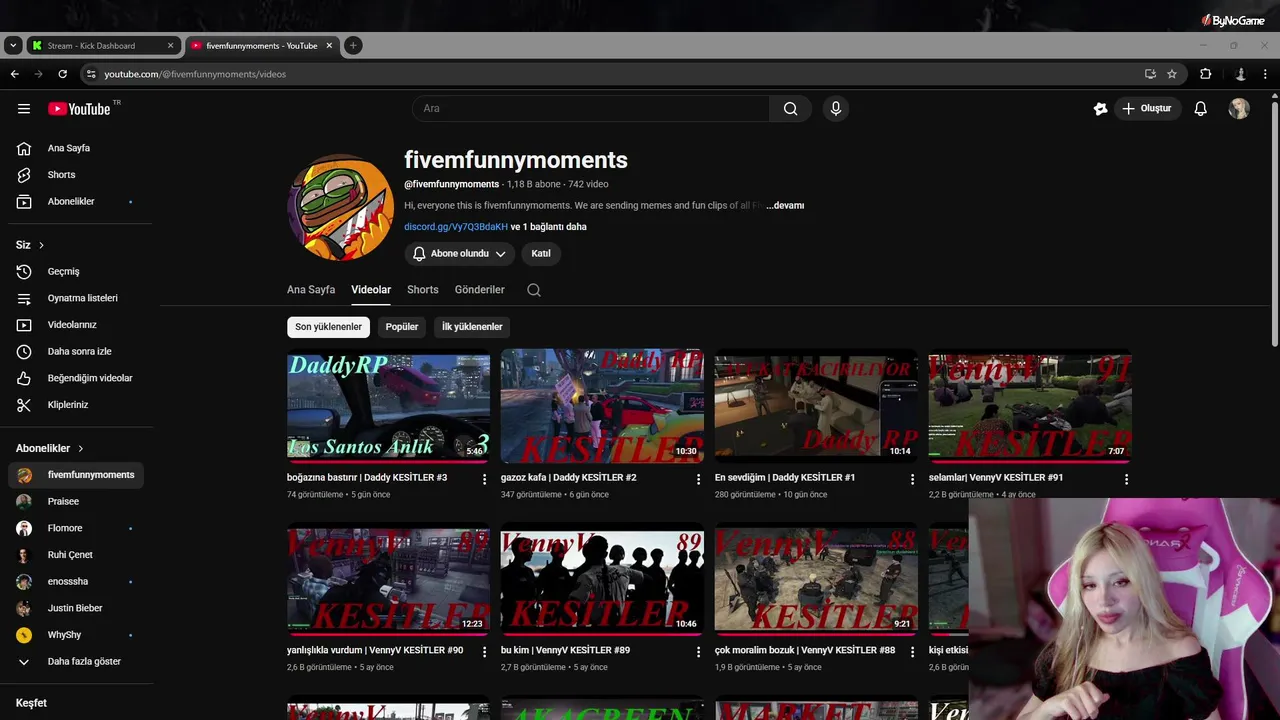Open Daddy KESİTLER #3 video thumbnail
Screen dimensions: 1280x720
(388, 405)
